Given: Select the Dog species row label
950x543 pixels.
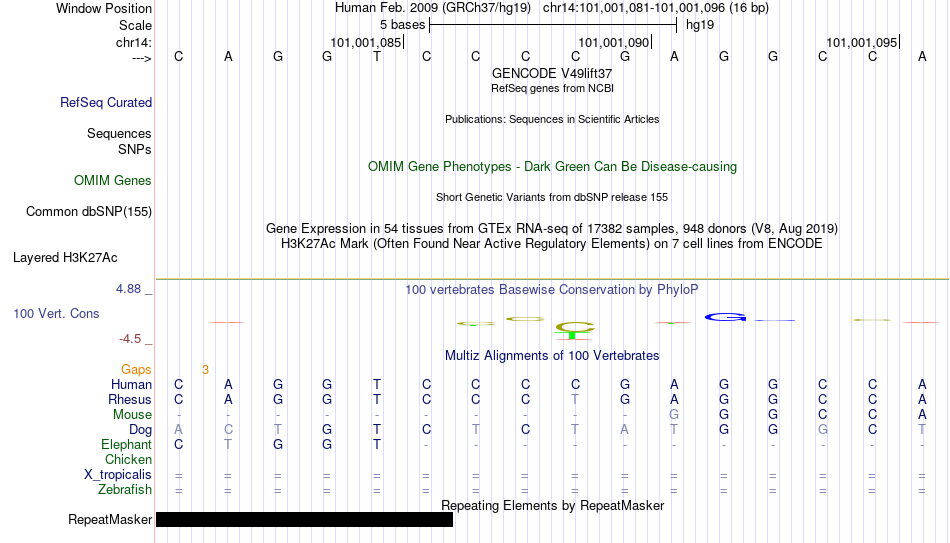Looking at the screenshot, I should [x=140, y=430].
